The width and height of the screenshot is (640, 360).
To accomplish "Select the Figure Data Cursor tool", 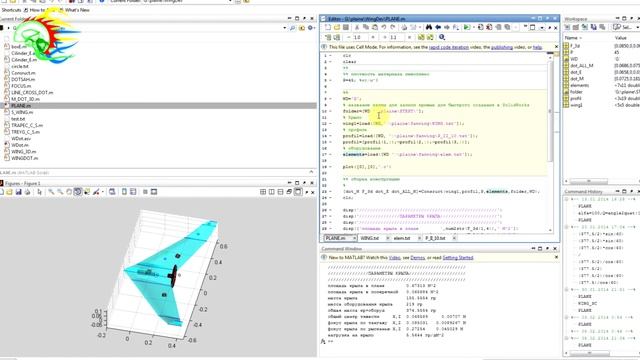I will tap(87, 192).
